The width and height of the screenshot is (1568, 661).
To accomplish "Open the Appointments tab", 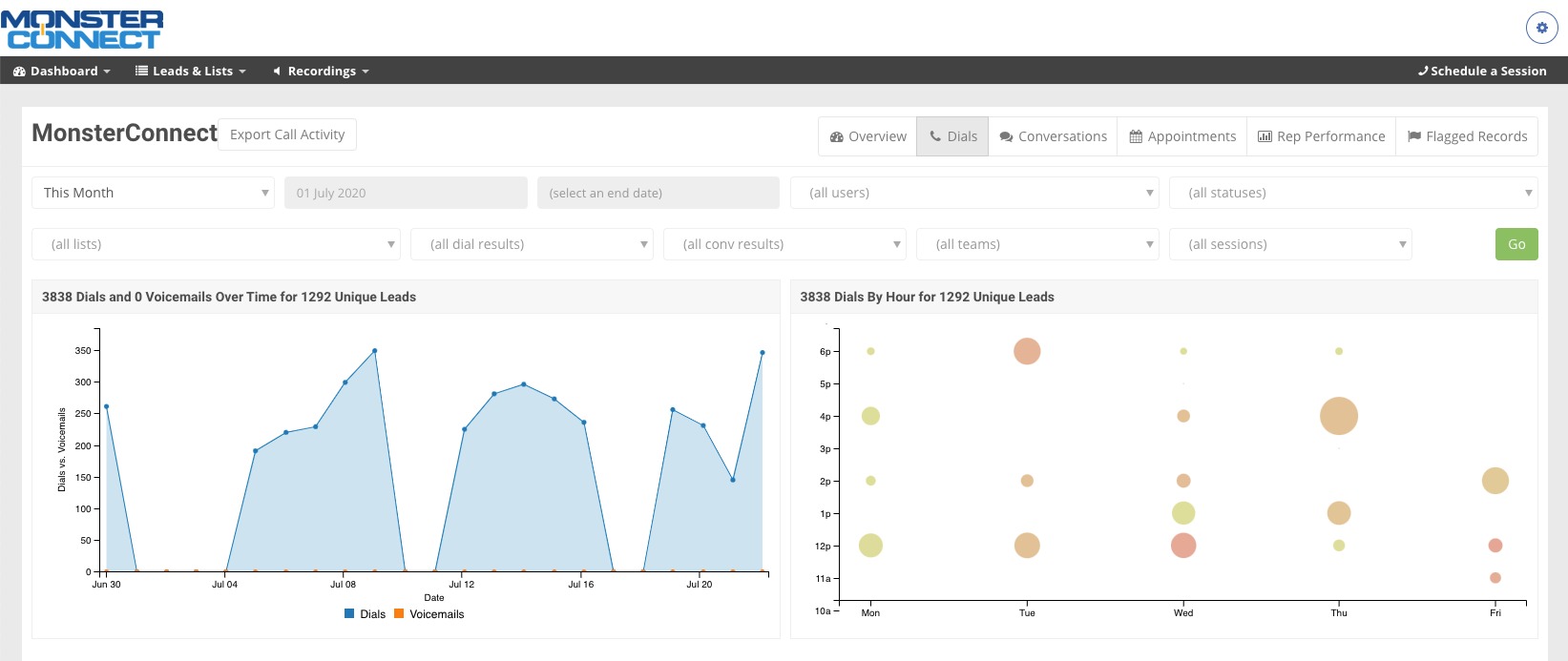I will [x=1182, y=136].
